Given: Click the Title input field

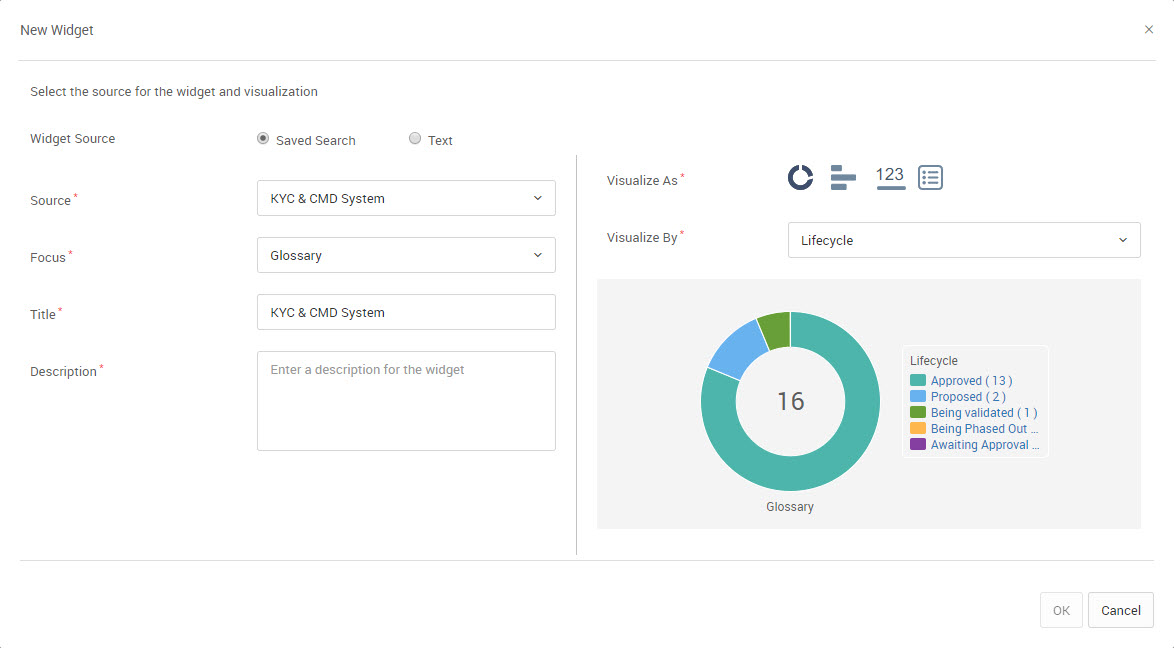Looking at the screenshot, I should (406, 312).
